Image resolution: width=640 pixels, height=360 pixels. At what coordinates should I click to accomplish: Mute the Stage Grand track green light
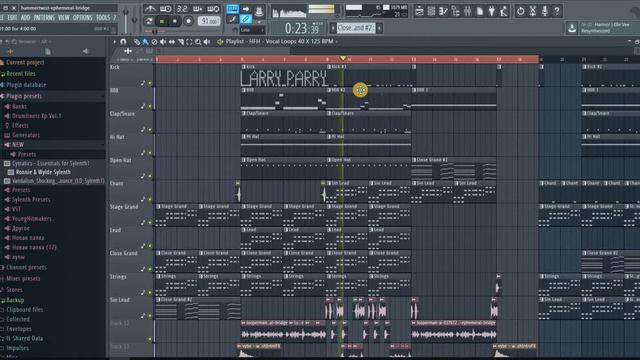pos(150,223)
